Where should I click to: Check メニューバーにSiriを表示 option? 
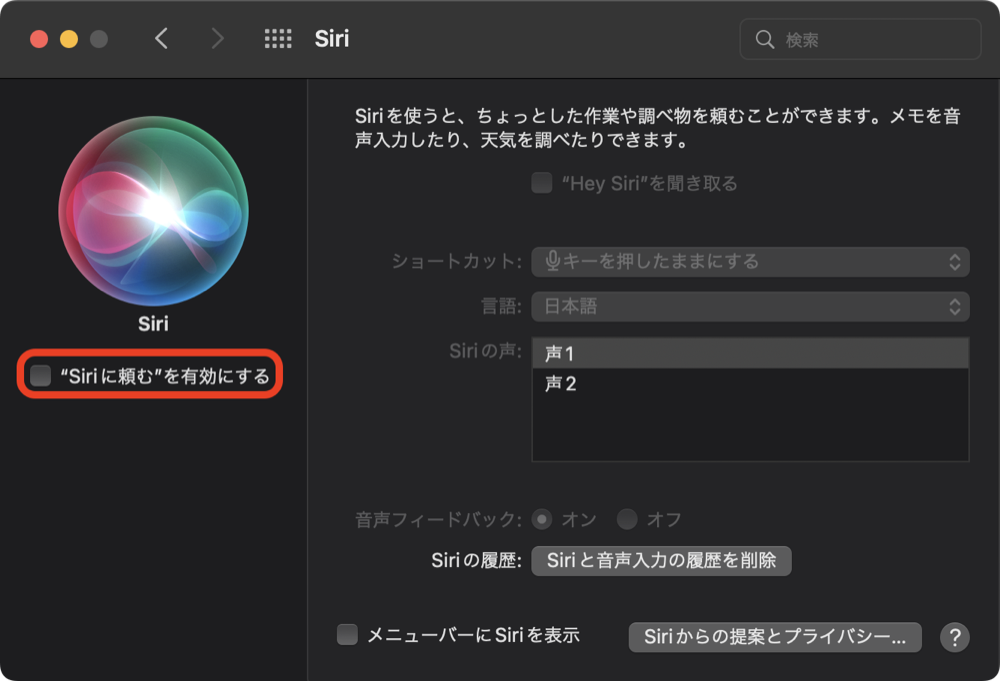[348, 634]
